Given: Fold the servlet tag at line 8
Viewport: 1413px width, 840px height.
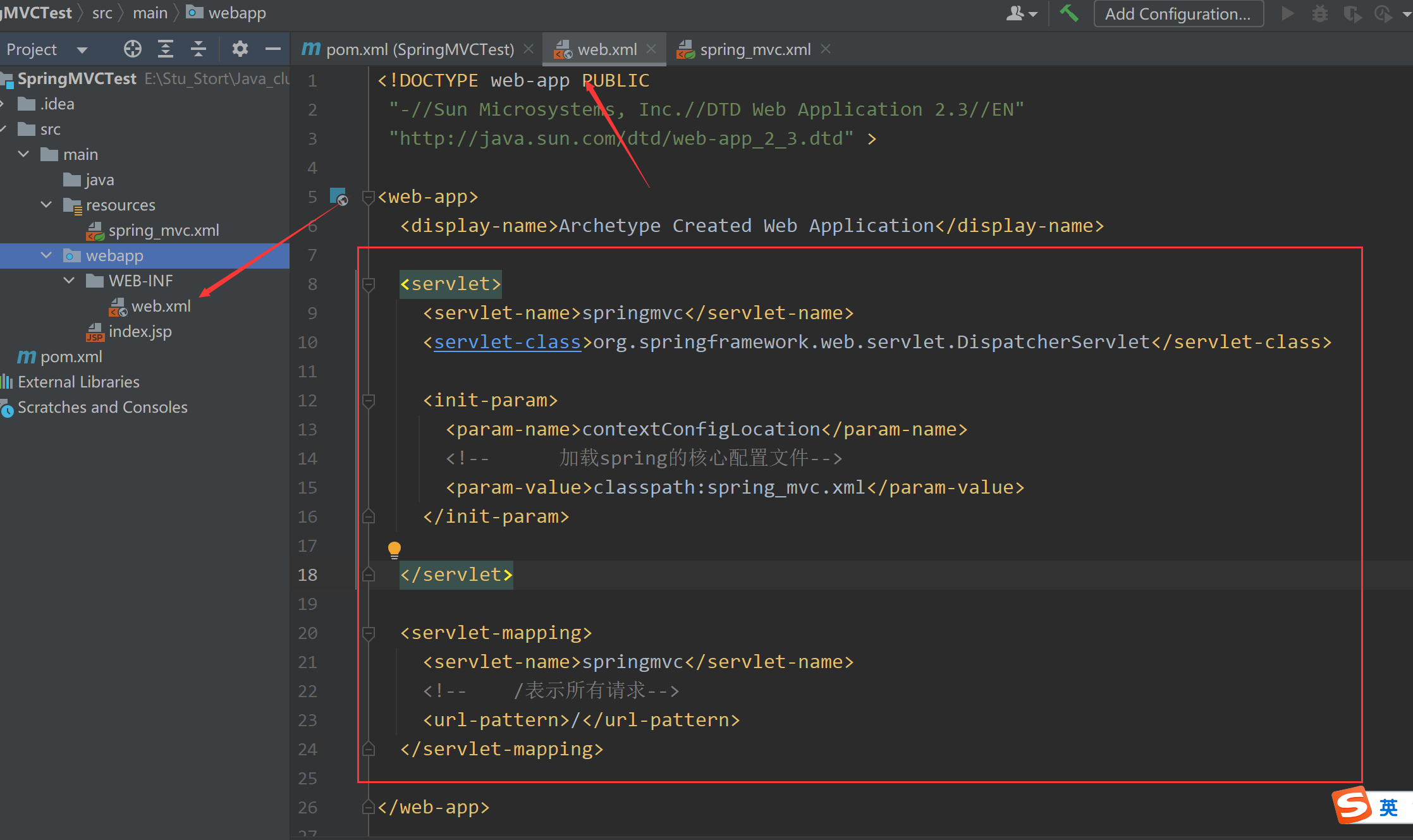Looking at the screenshot, I should tap(369, 284).
